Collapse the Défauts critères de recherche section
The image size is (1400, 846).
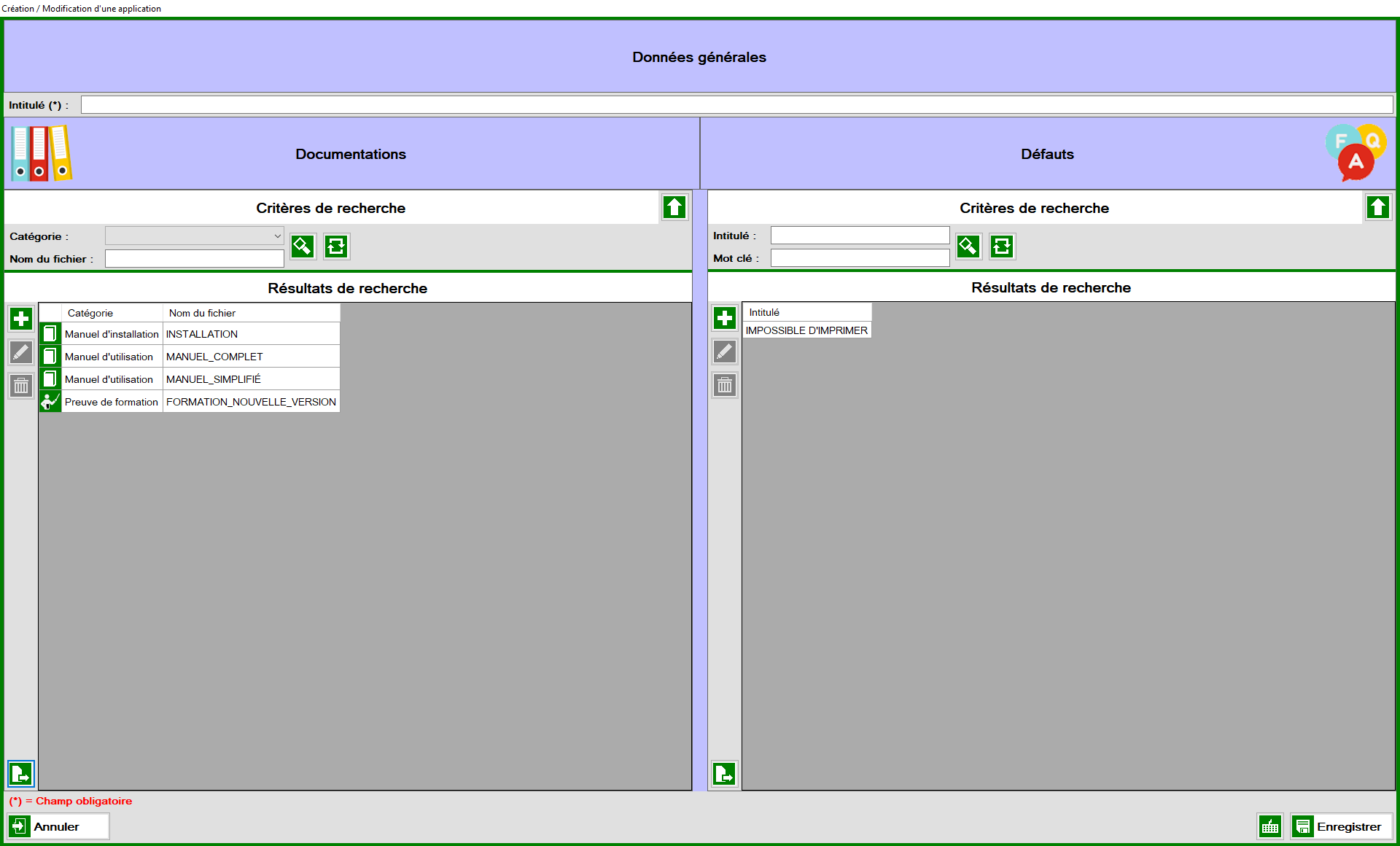click(1378, 207)
